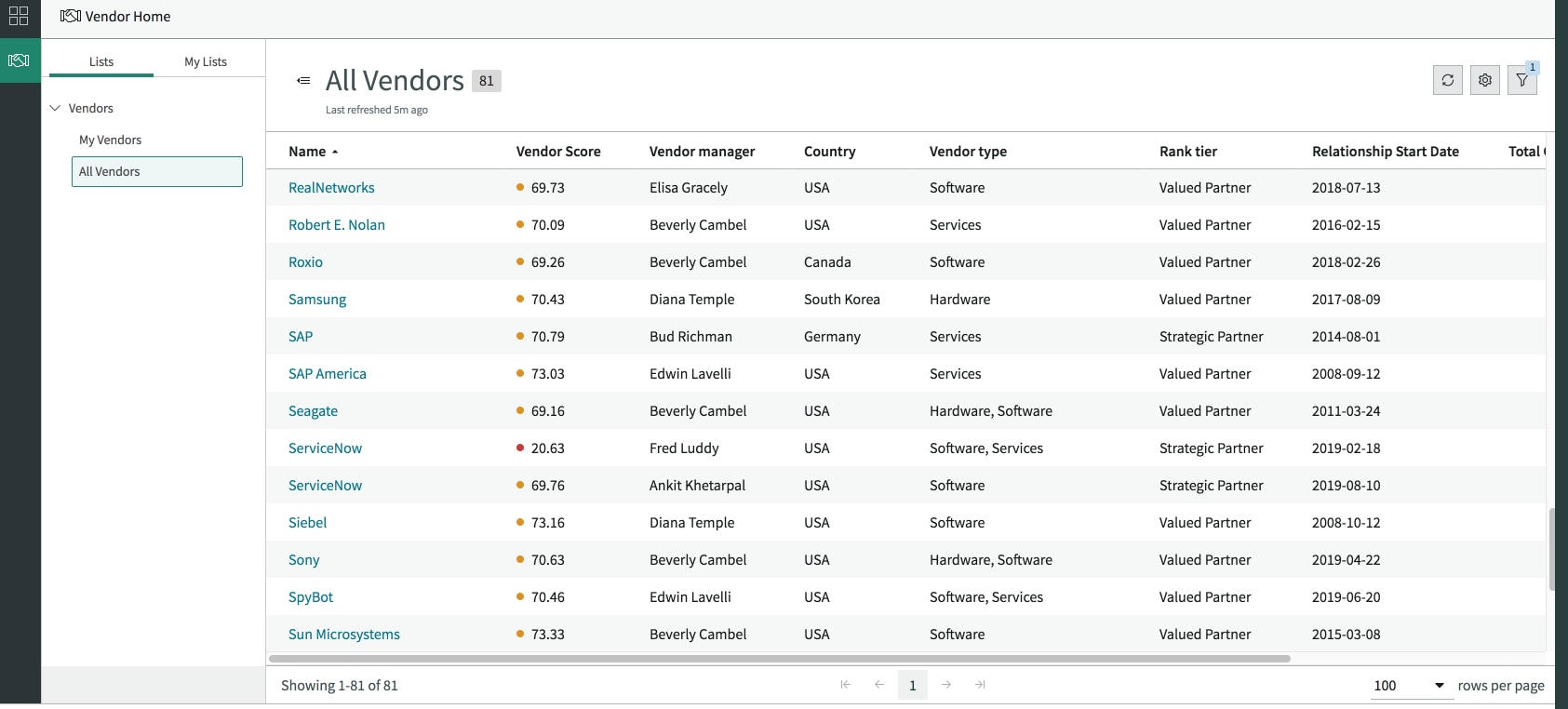Click the Country column header
The image size is (1568, 709).
(830, 152)
